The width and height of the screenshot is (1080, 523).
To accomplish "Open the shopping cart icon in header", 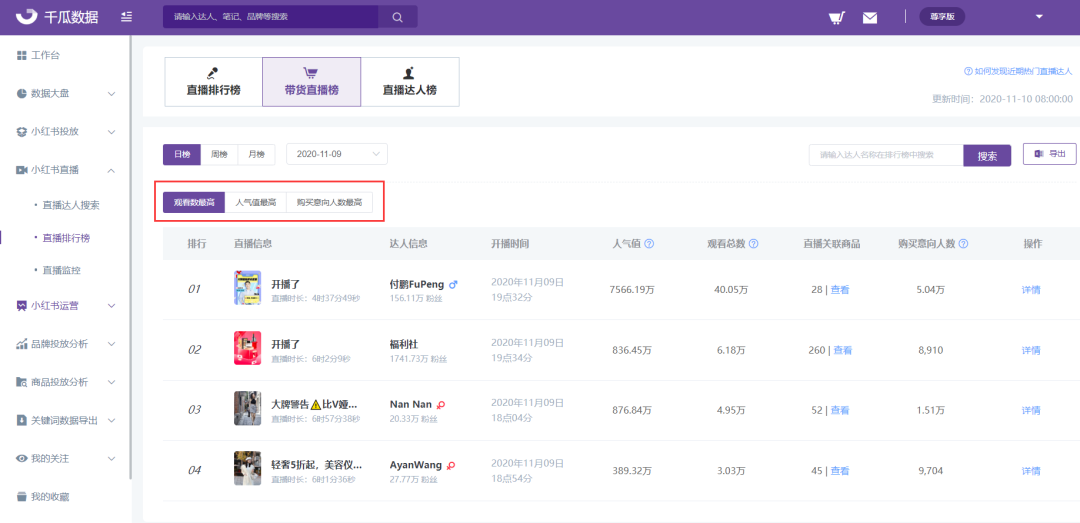I will tap(837, 18).
